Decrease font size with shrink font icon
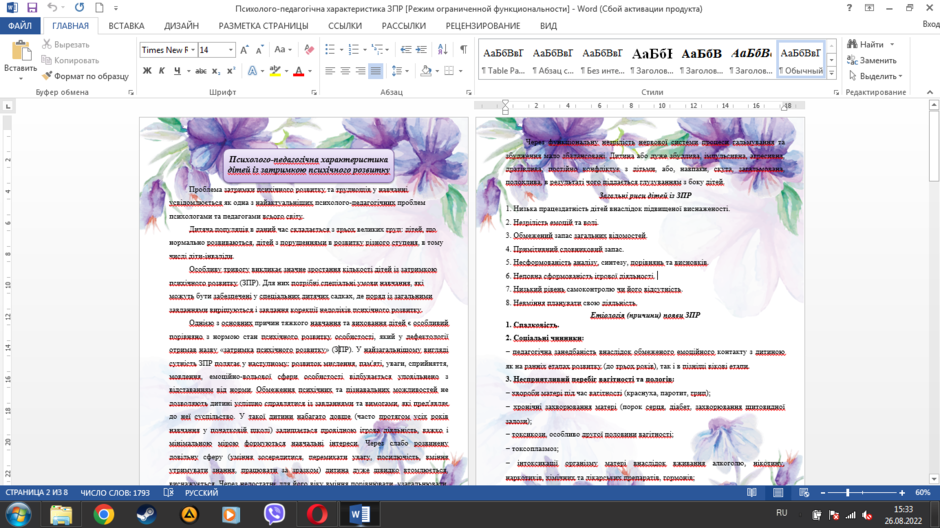Viewport: 940px width, 528px height. (260, 50)
